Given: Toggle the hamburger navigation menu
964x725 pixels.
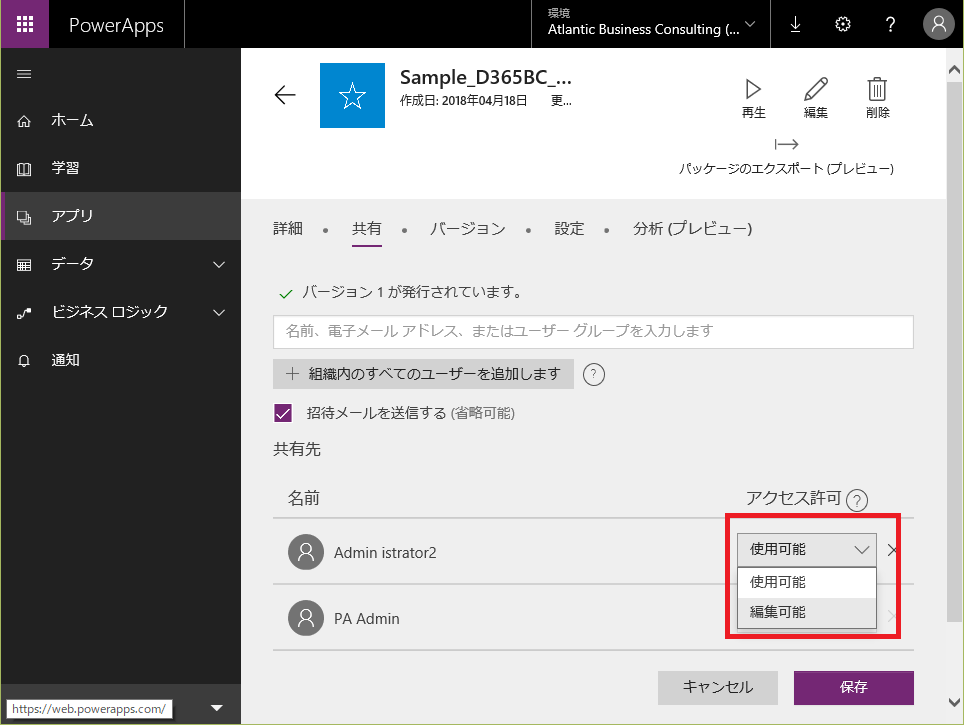Looking at the screenshot, I should tap(24, 74).
